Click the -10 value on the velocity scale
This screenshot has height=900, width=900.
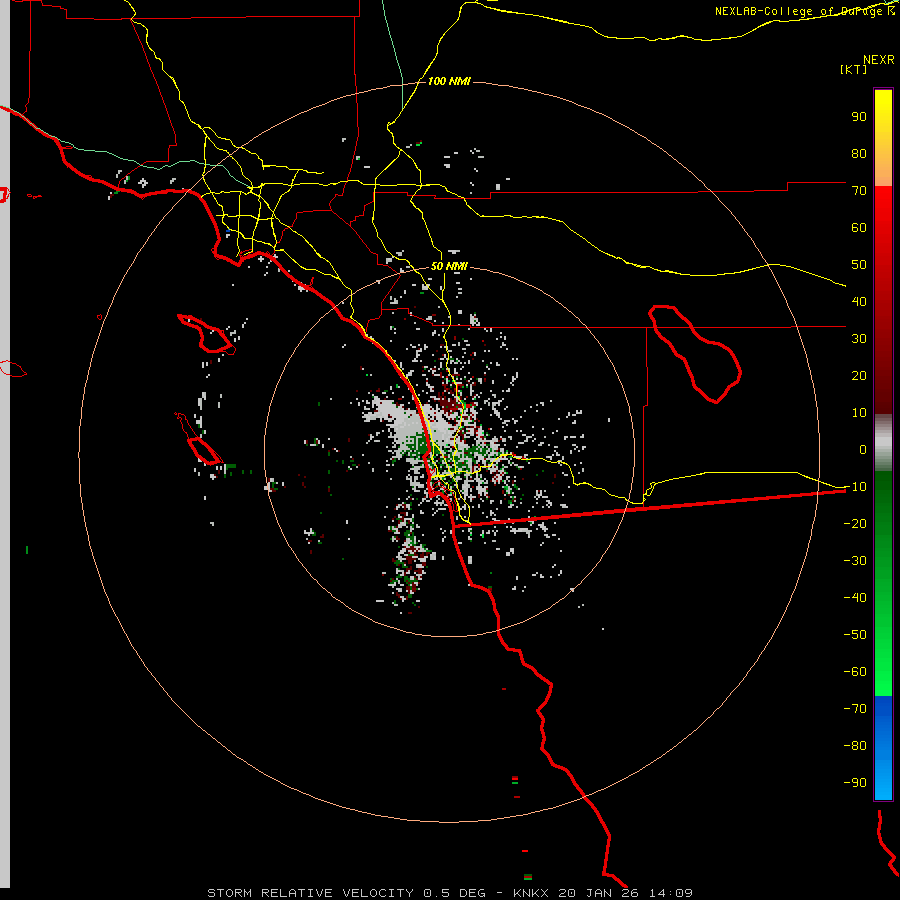click(x=855, y=487)
